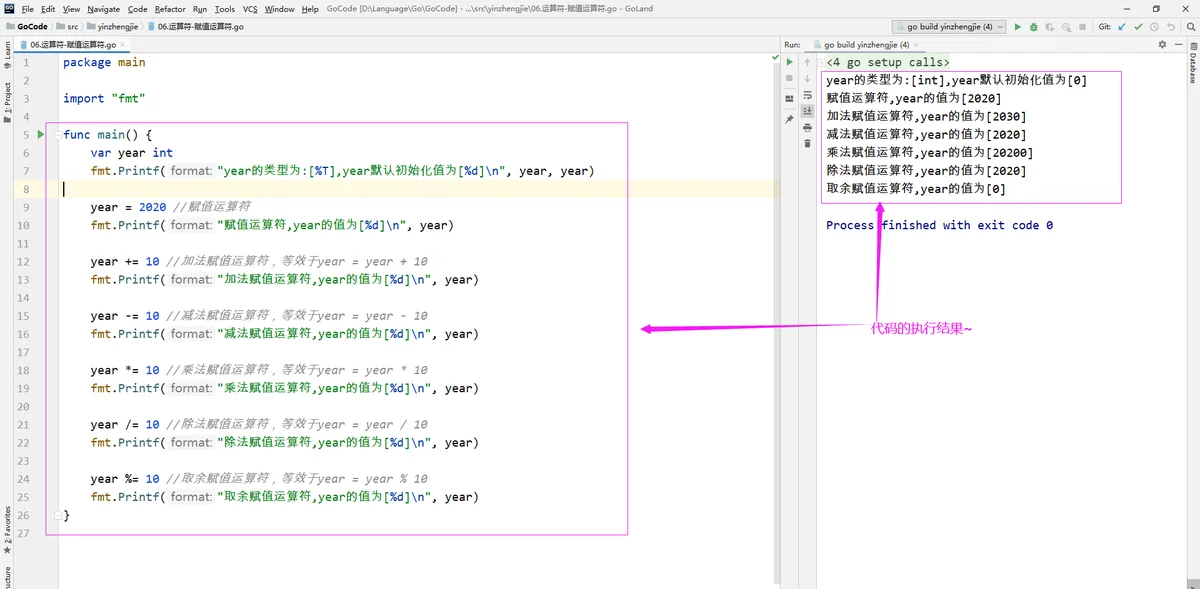Jump down the stack trace in console
Viewport: 1200px width, 589px height.
coord(808,78)
